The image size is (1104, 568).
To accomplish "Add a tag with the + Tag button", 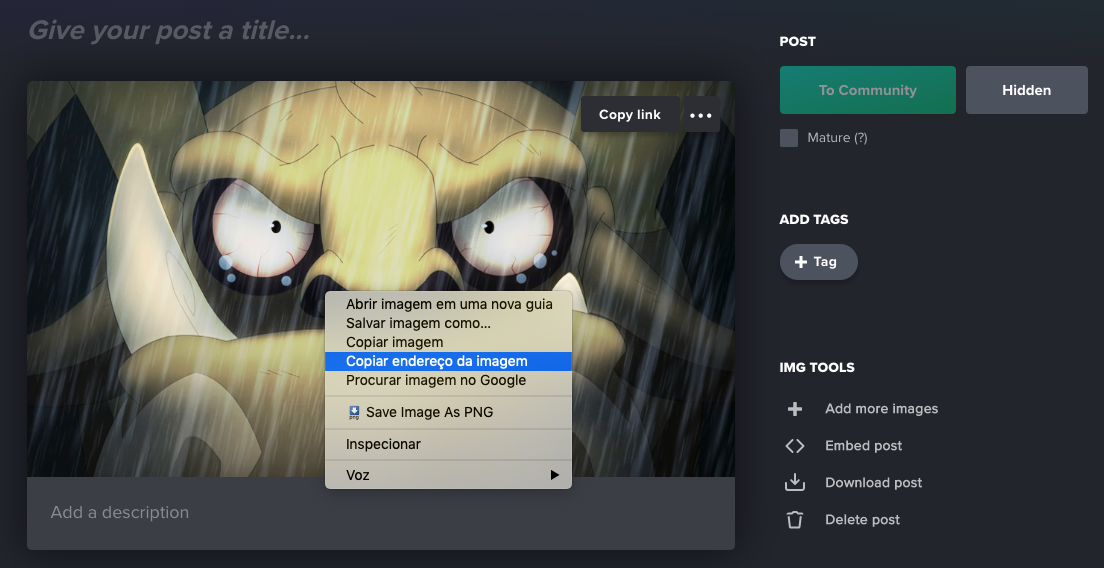I will (x=818, y=262).
